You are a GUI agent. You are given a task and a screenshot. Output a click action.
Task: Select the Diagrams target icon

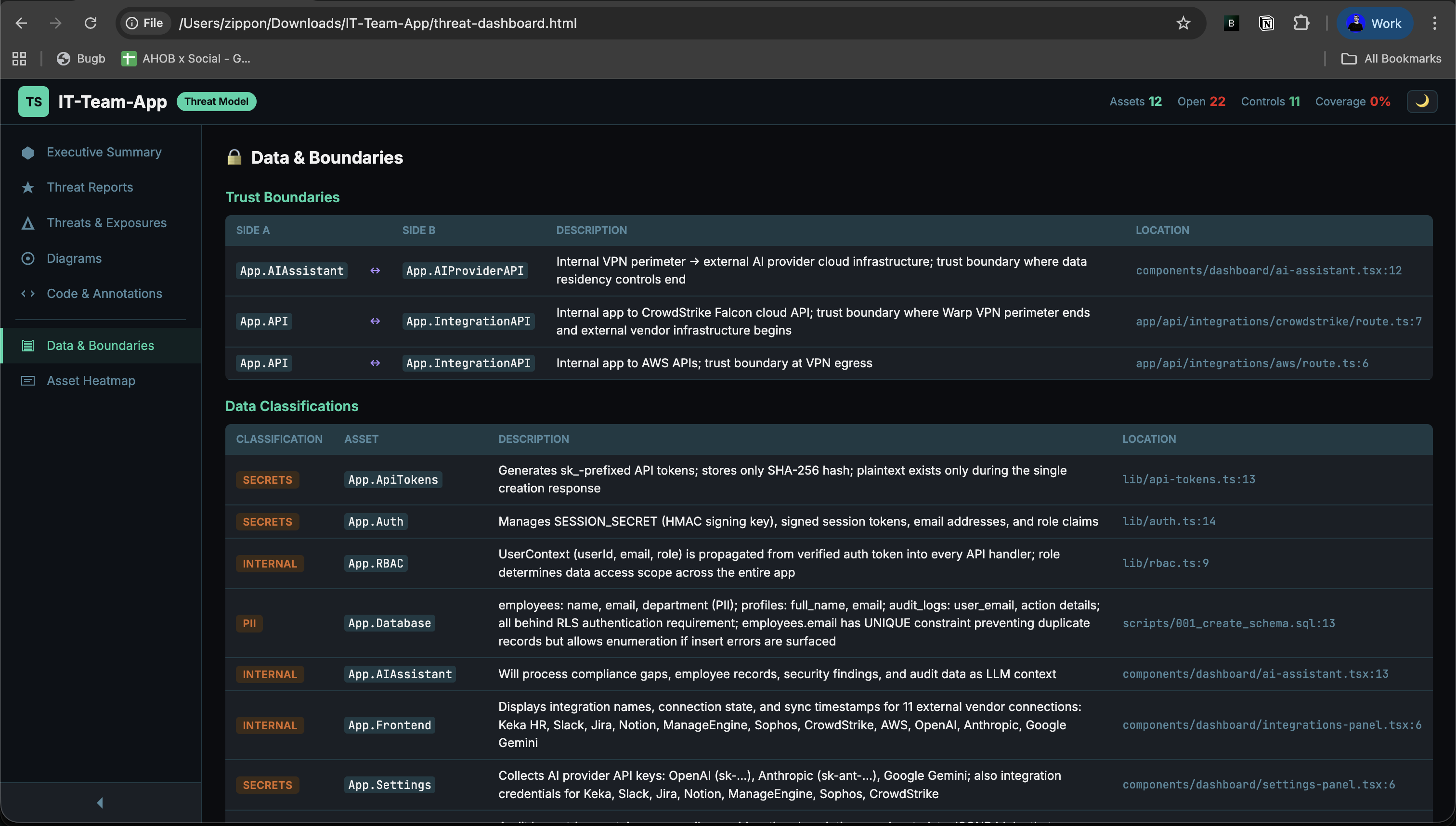[27, 258]
